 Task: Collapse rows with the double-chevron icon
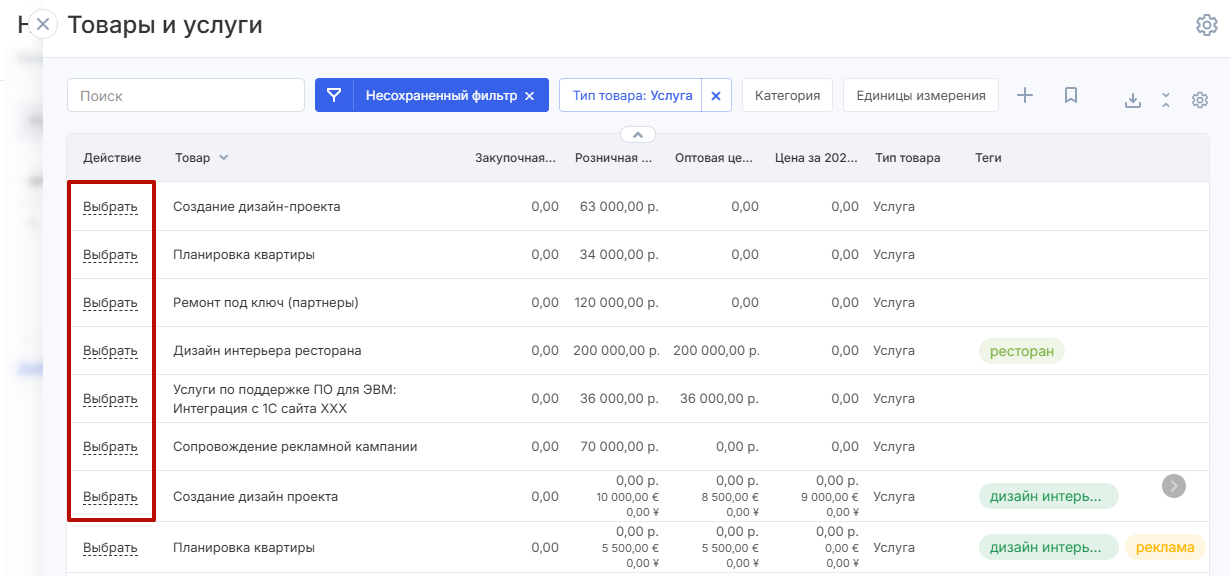coord(1166,100)
